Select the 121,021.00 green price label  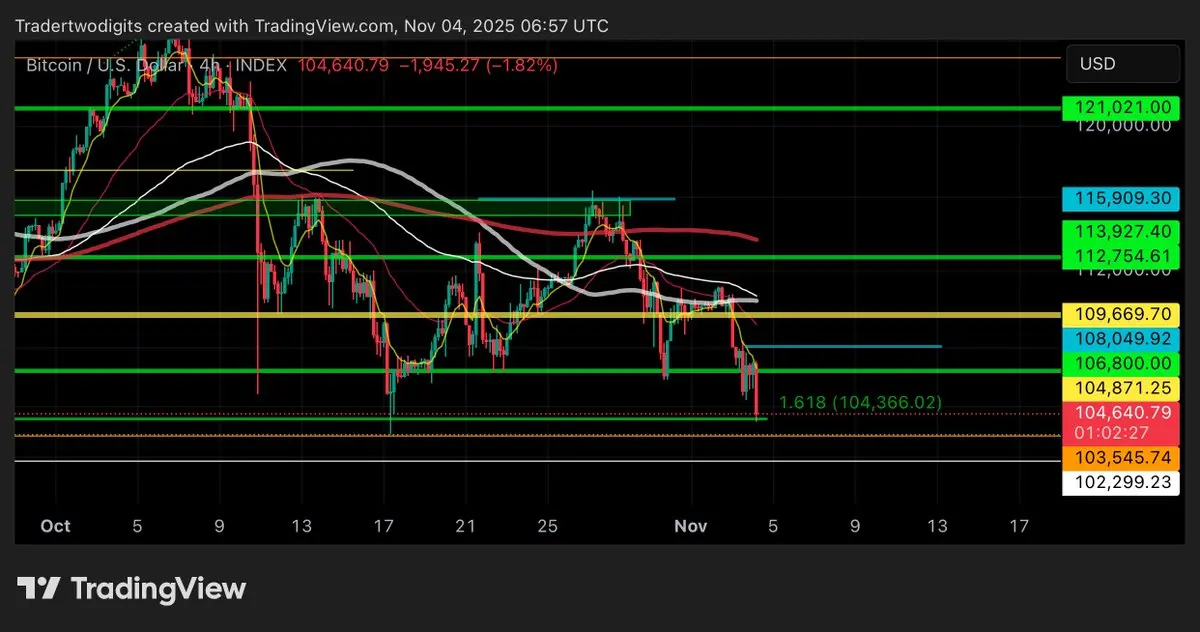click(1122, 107)
